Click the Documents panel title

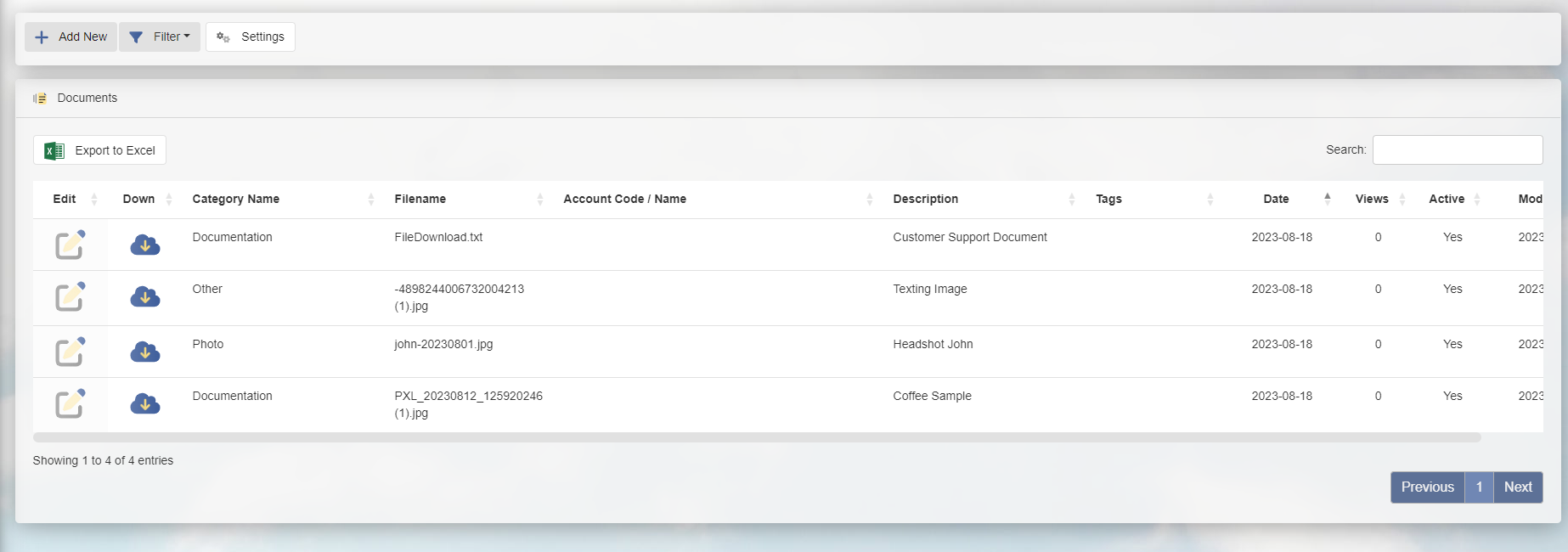(87, 99)
